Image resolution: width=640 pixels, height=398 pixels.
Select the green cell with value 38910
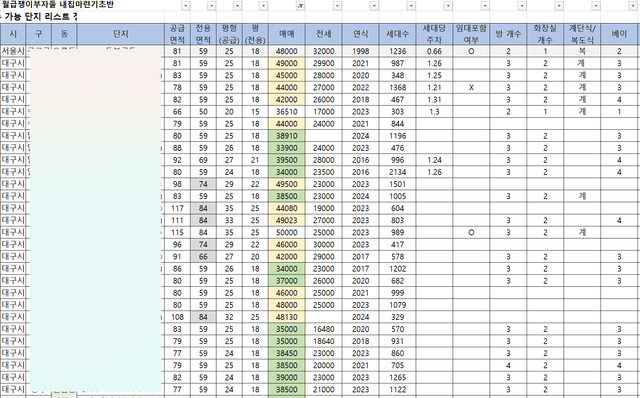(x=287, y=136)
